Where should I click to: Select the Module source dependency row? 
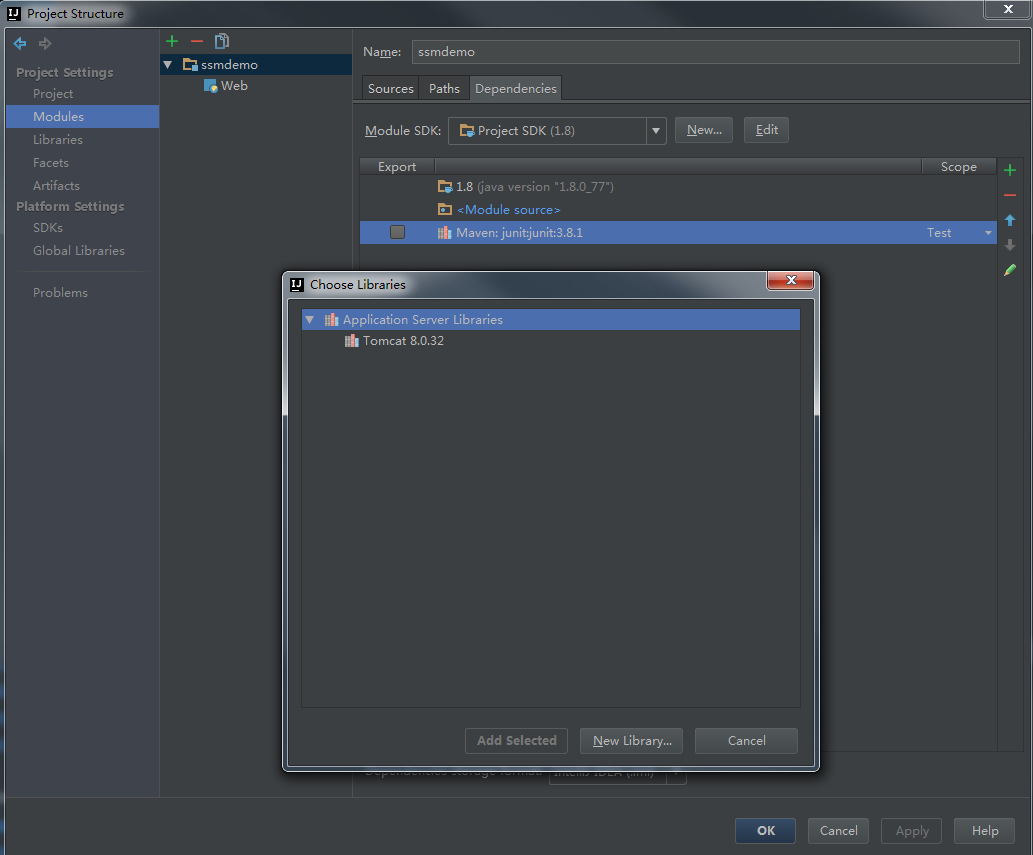[x=678, y=209]
